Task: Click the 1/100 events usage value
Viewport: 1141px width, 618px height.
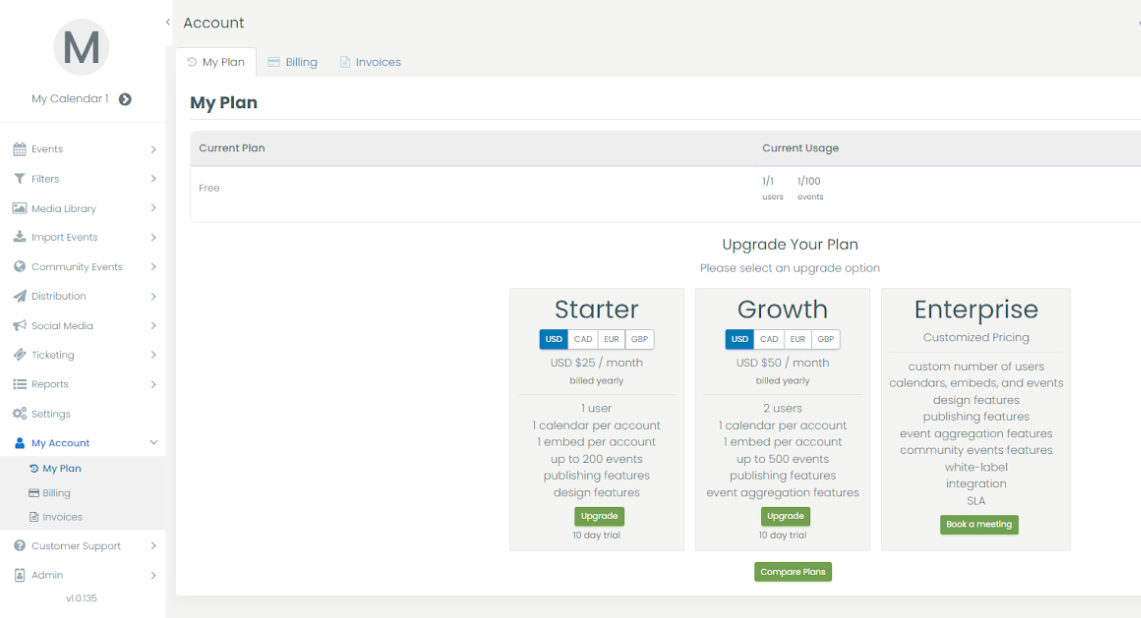Action: coord(808,181)
